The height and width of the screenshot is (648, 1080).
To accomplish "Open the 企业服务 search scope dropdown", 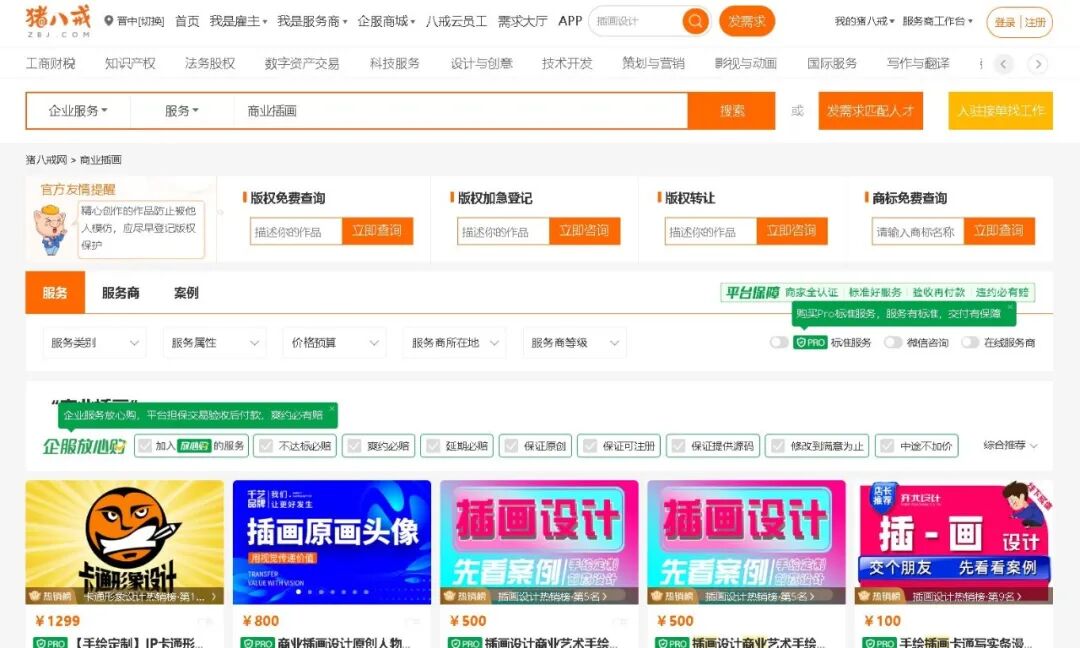I will (x=78, y=111).
